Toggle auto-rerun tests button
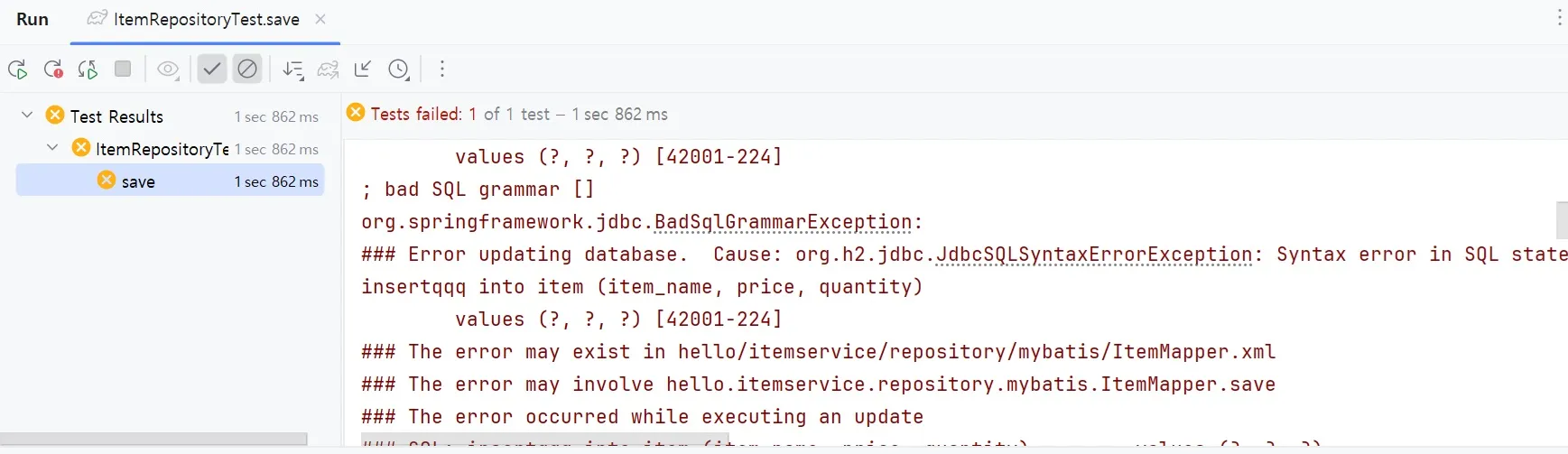The image size is (1568, 454). coord(88,69)
